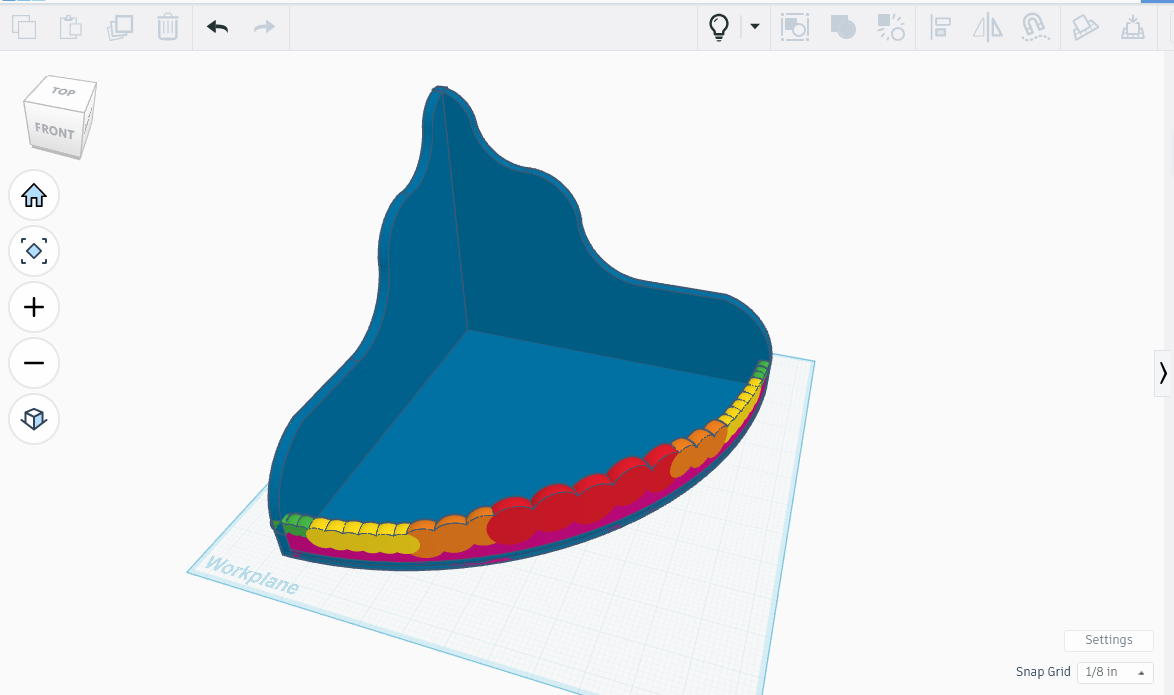Zoom out with the minus button
Image resolution: width=1174 pixels, height=695 pixels.
click(x=34, y=363)
